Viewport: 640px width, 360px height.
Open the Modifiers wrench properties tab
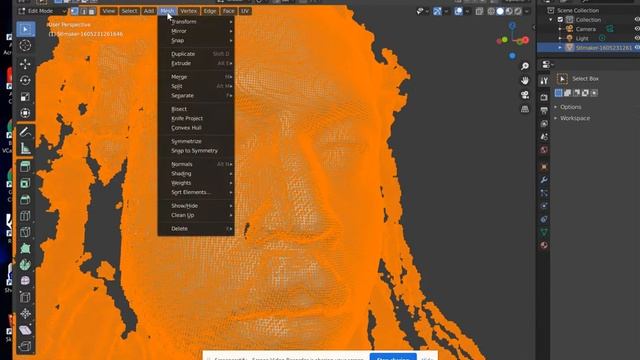point(544,180)
